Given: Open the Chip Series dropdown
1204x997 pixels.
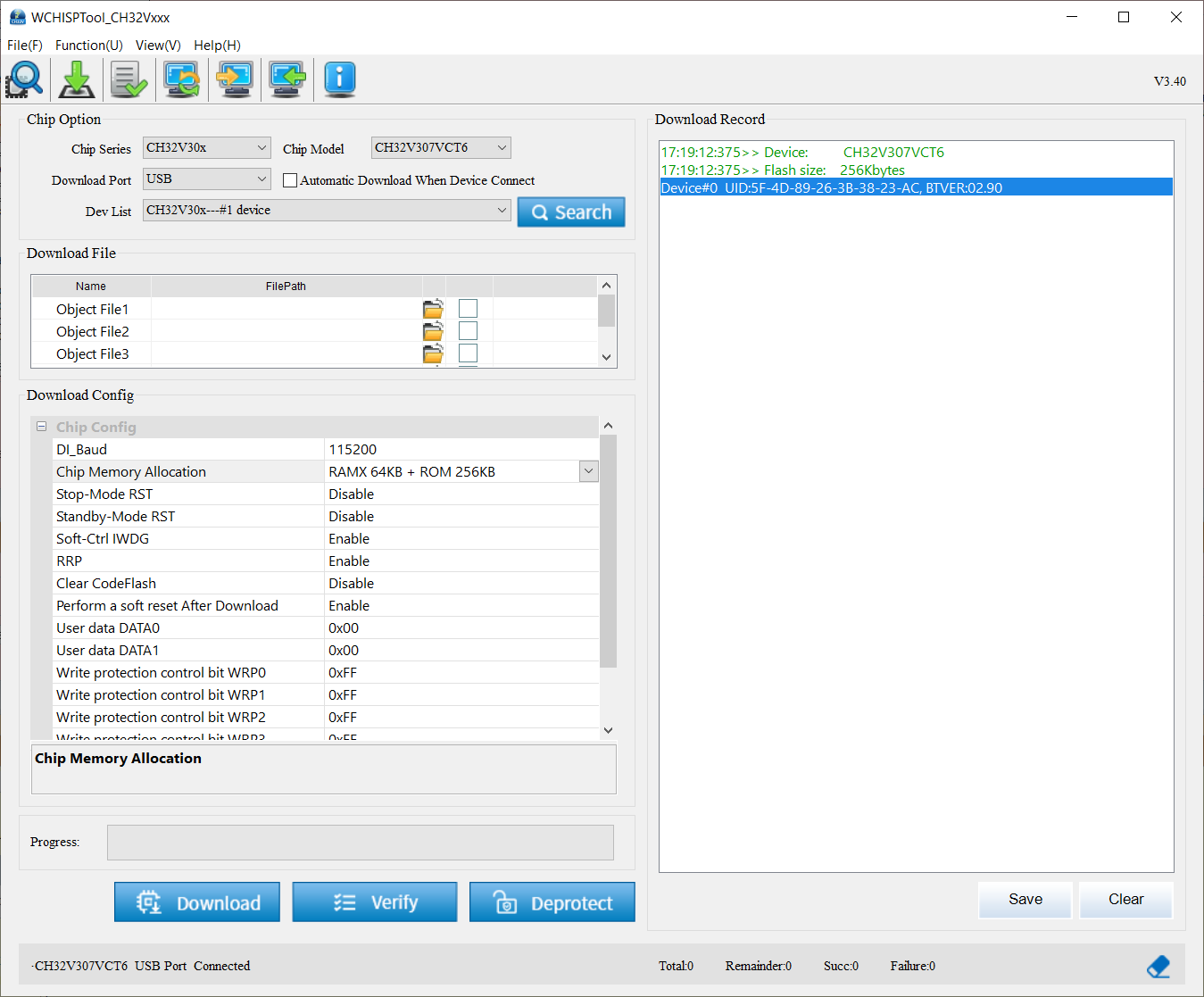Looking at the screenshot, I should (x=207, y=148).
